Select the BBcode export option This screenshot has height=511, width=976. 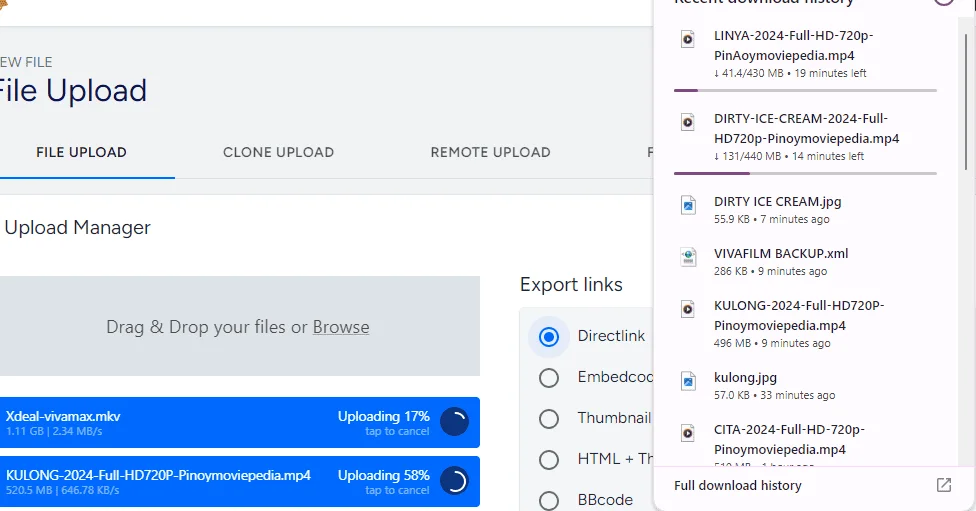pyautogui.click(x=548, y=500)
